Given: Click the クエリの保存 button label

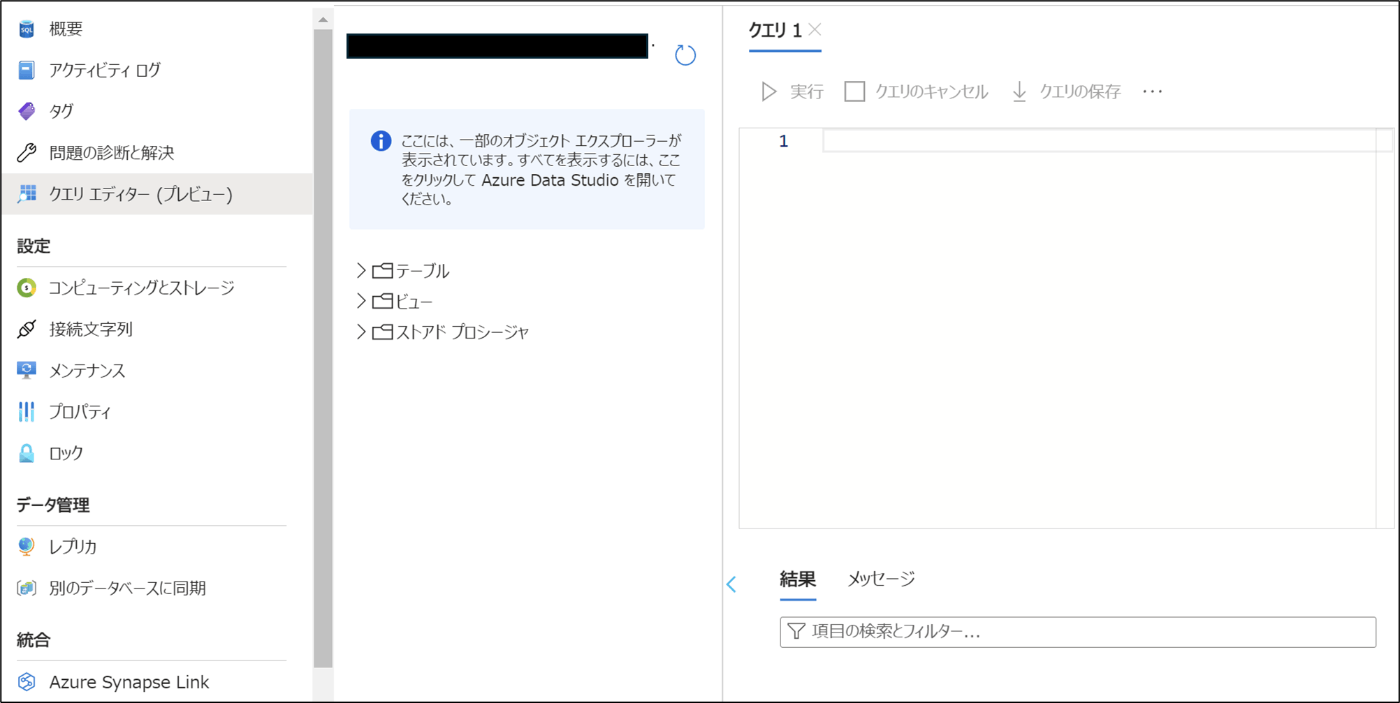Looking at the screenshot, I should coord(1080,92).
